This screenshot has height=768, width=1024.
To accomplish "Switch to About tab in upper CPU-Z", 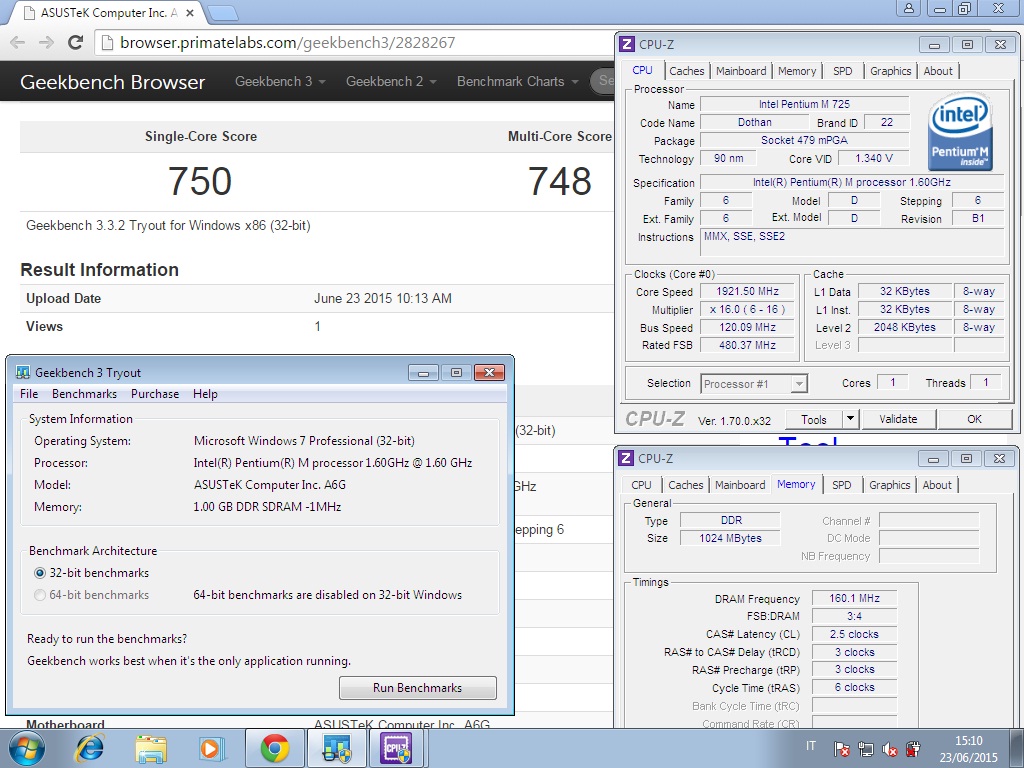I will click(938, 71).
